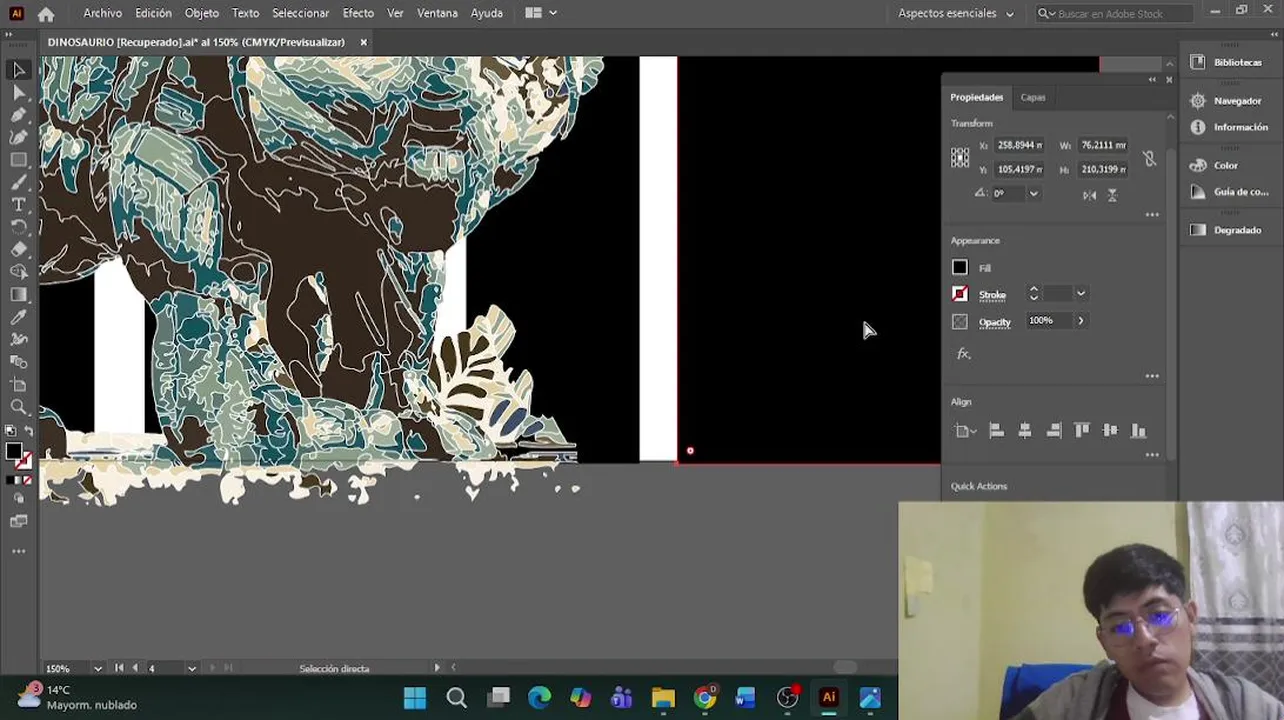Click the Opacity label link
Image resolution: width=1284 pixels, height=720 pixels.
pyautogui.click(x=995, y=322)
